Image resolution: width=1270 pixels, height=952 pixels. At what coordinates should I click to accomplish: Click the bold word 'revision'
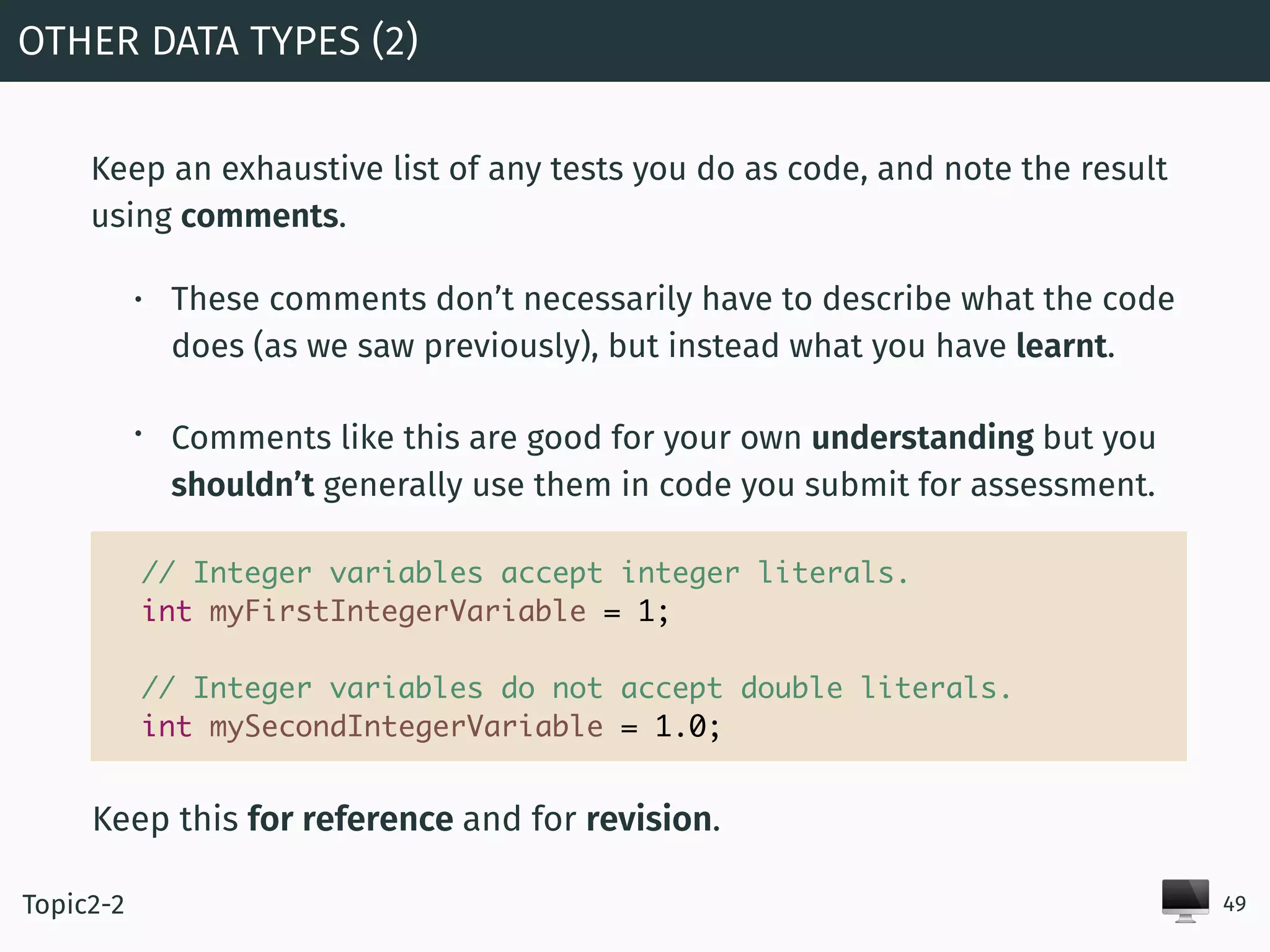click(x=649, y=819)
